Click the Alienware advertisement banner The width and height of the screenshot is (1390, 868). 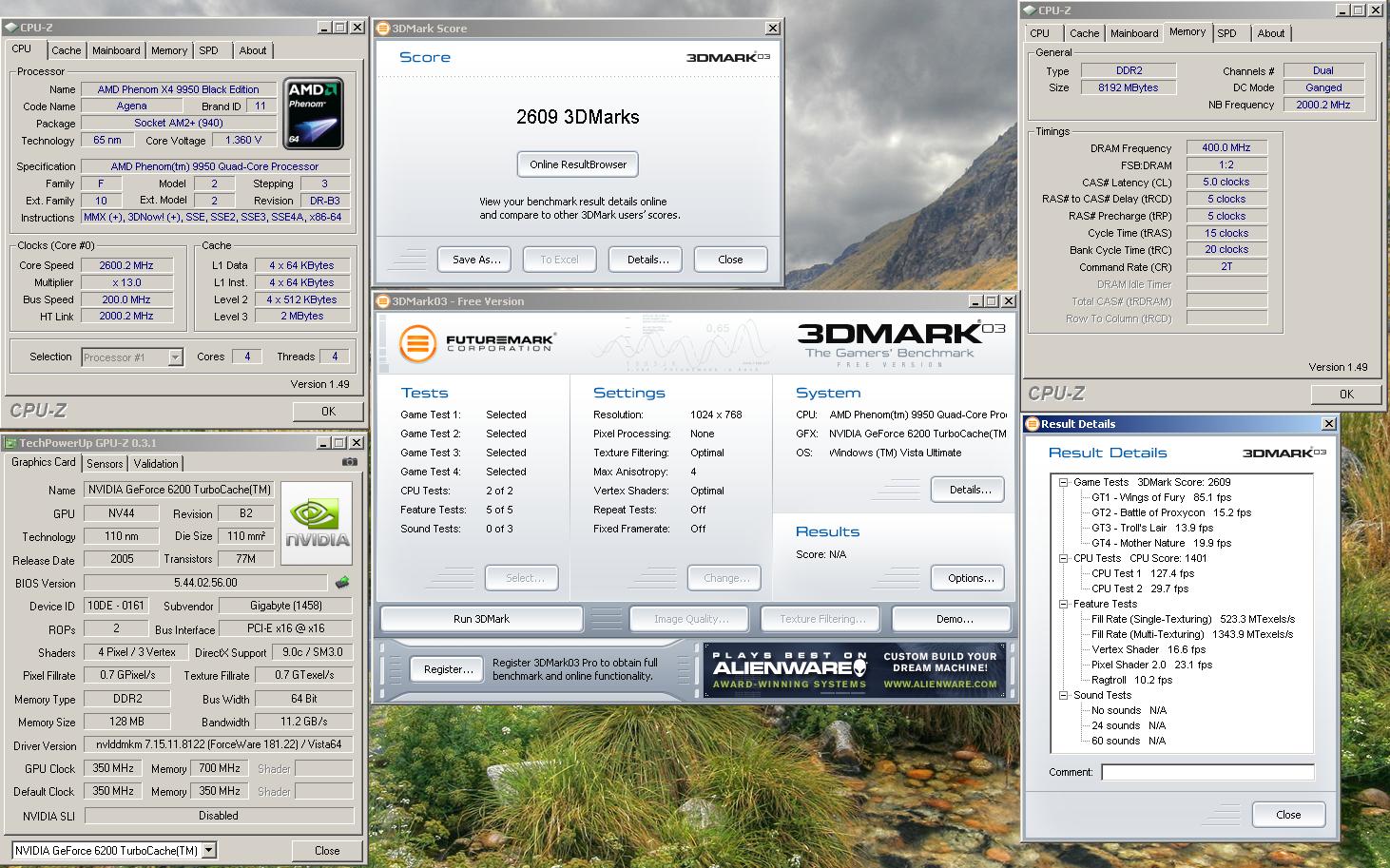click(x=855, y=670)
